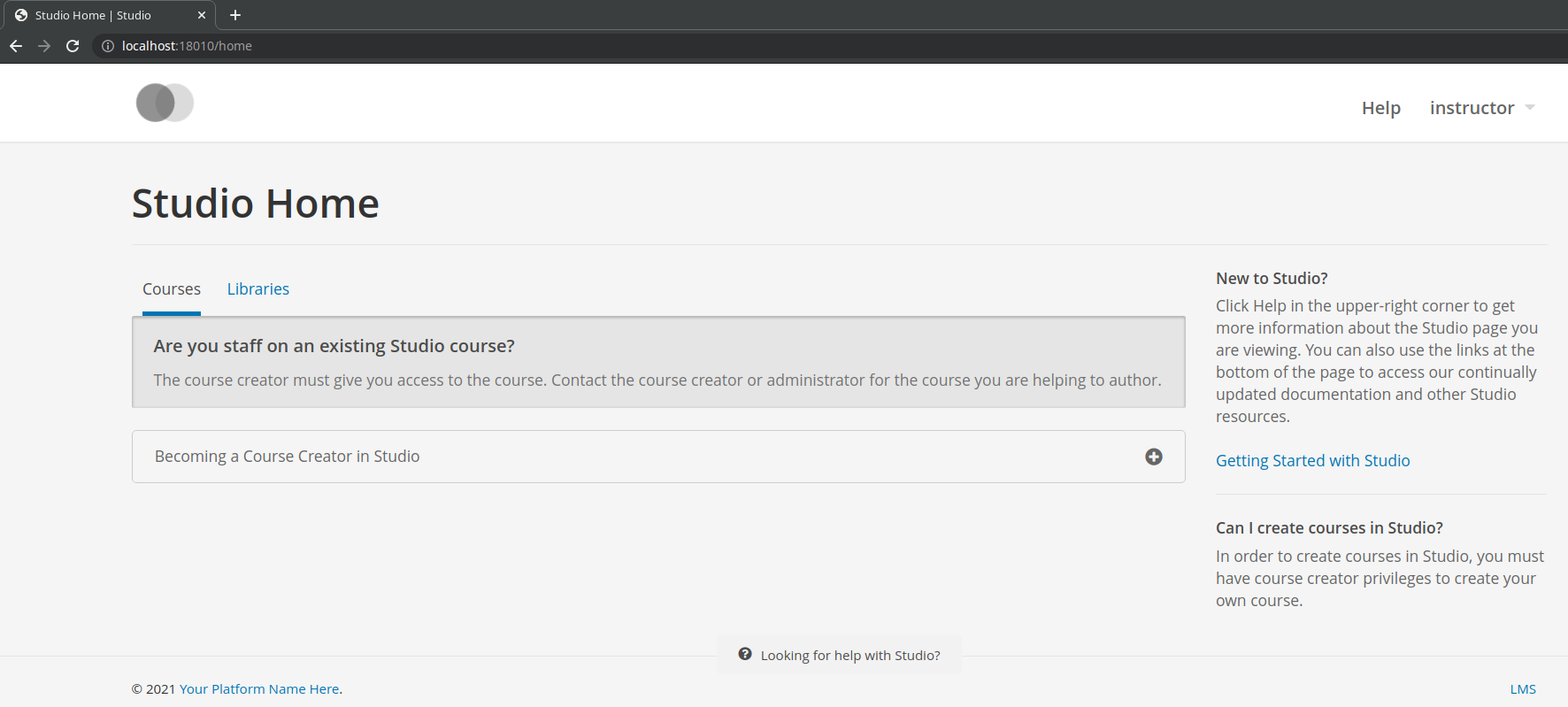This screenshot has height=707, width=1568.
Task: Click the 'New to Studio?' heading
Action: (1272, 279)
